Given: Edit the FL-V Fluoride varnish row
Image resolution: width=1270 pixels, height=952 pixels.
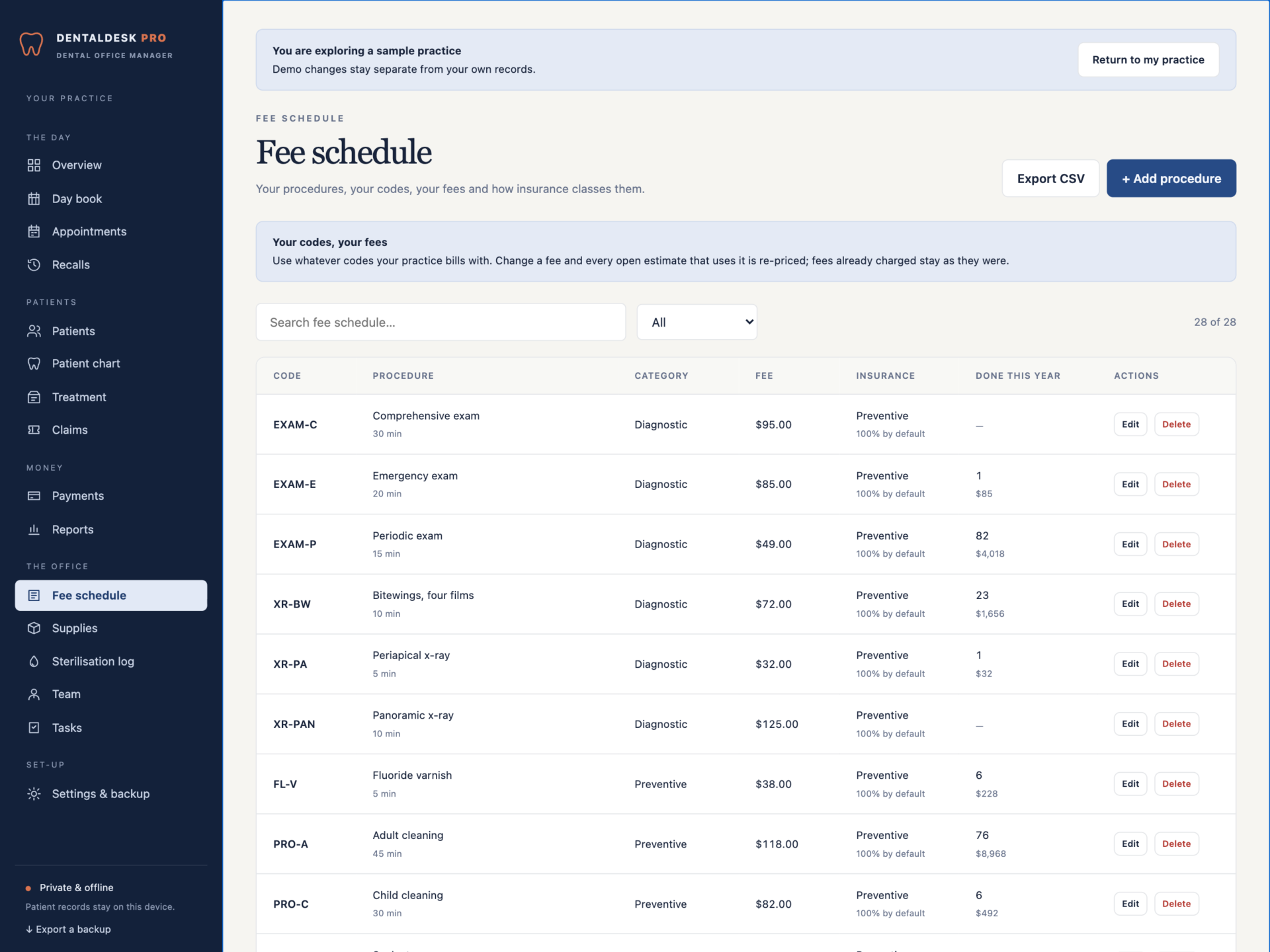Looking at the screenshot, I should [1130, 783].
